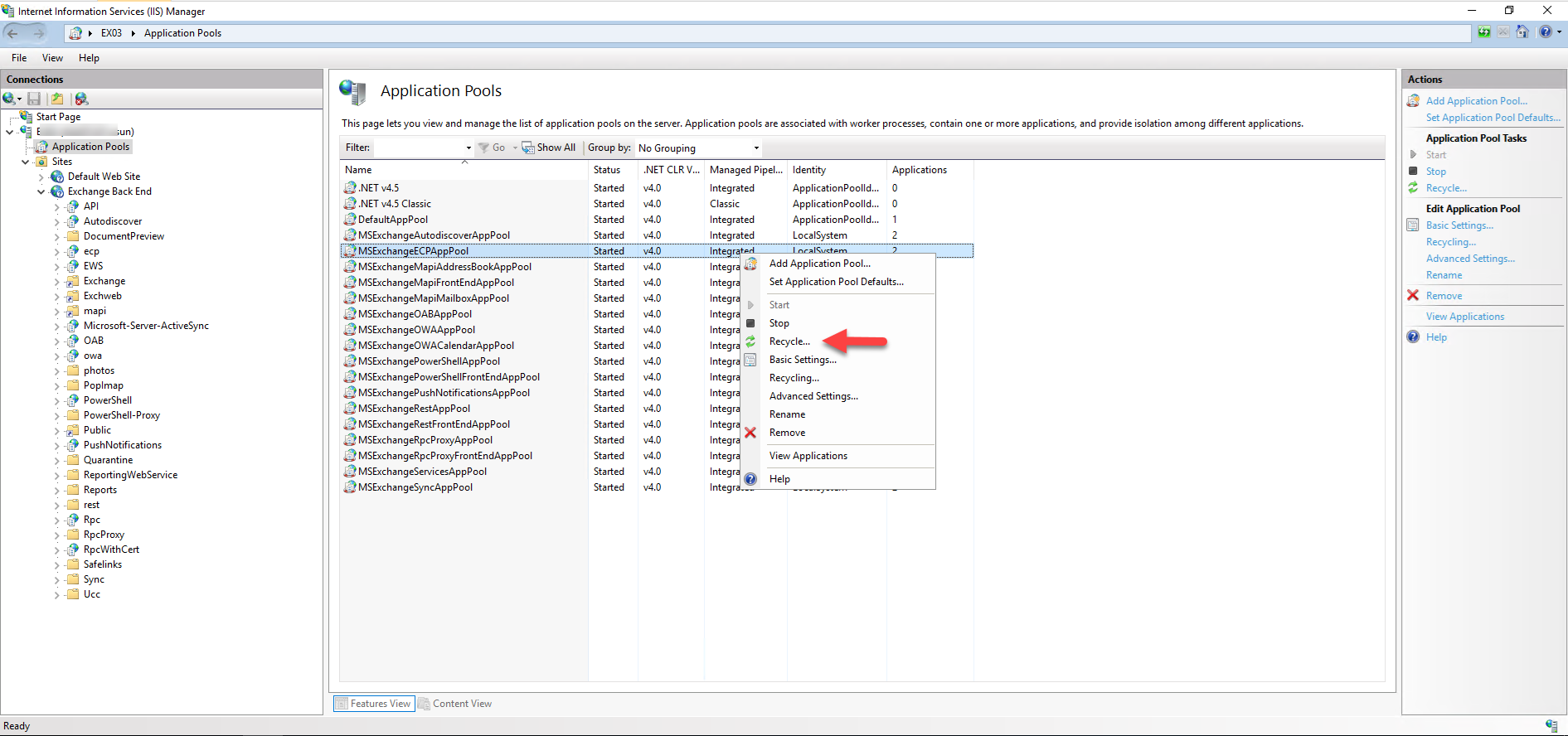Click the green refresh icon in address bar
Screen dimensions: 1568x736
[x=1484, y=32]
